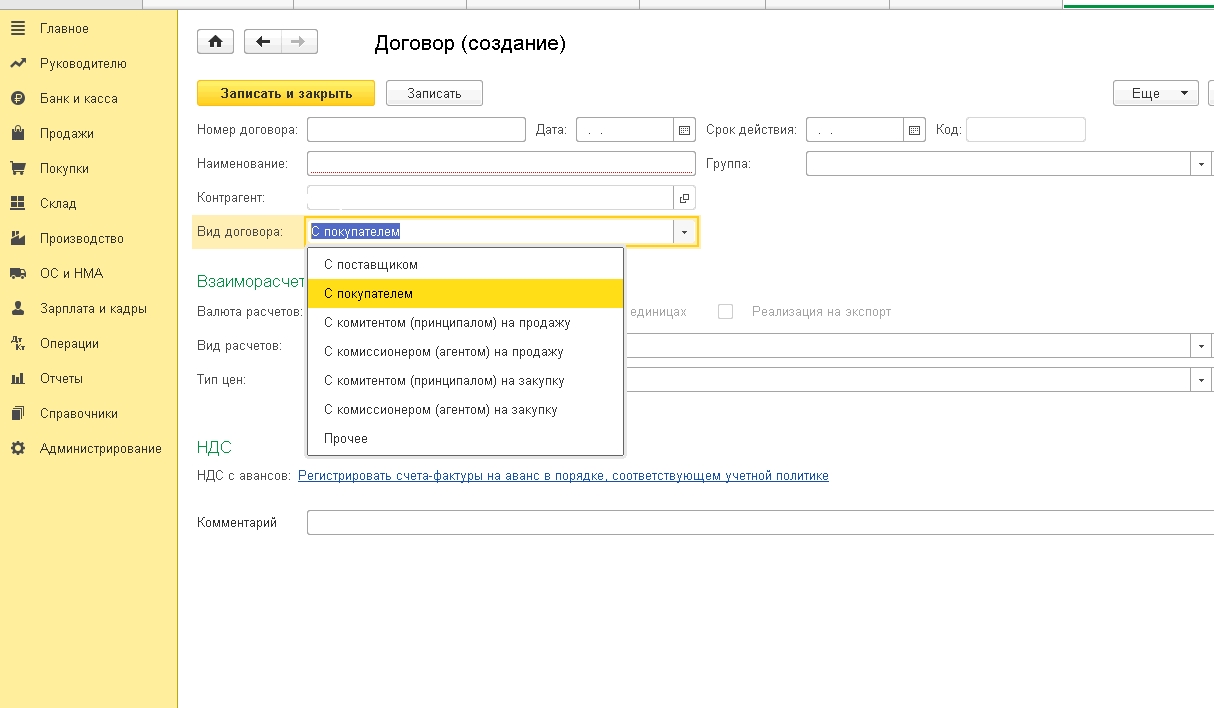This screenshot has width=1214, height=708.
Task: Choose Прочее contract type option
Action: point(346,439)
